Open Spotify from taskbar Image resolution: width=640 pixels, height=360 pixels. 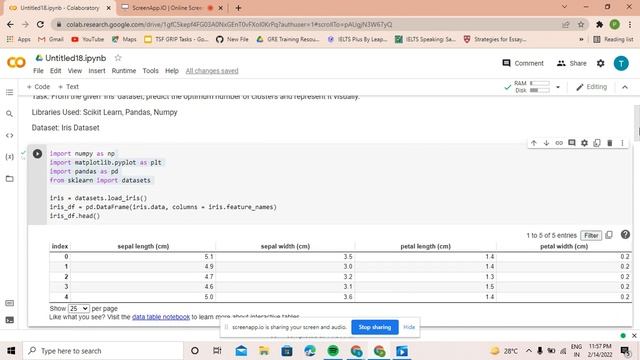coord(333,351)
